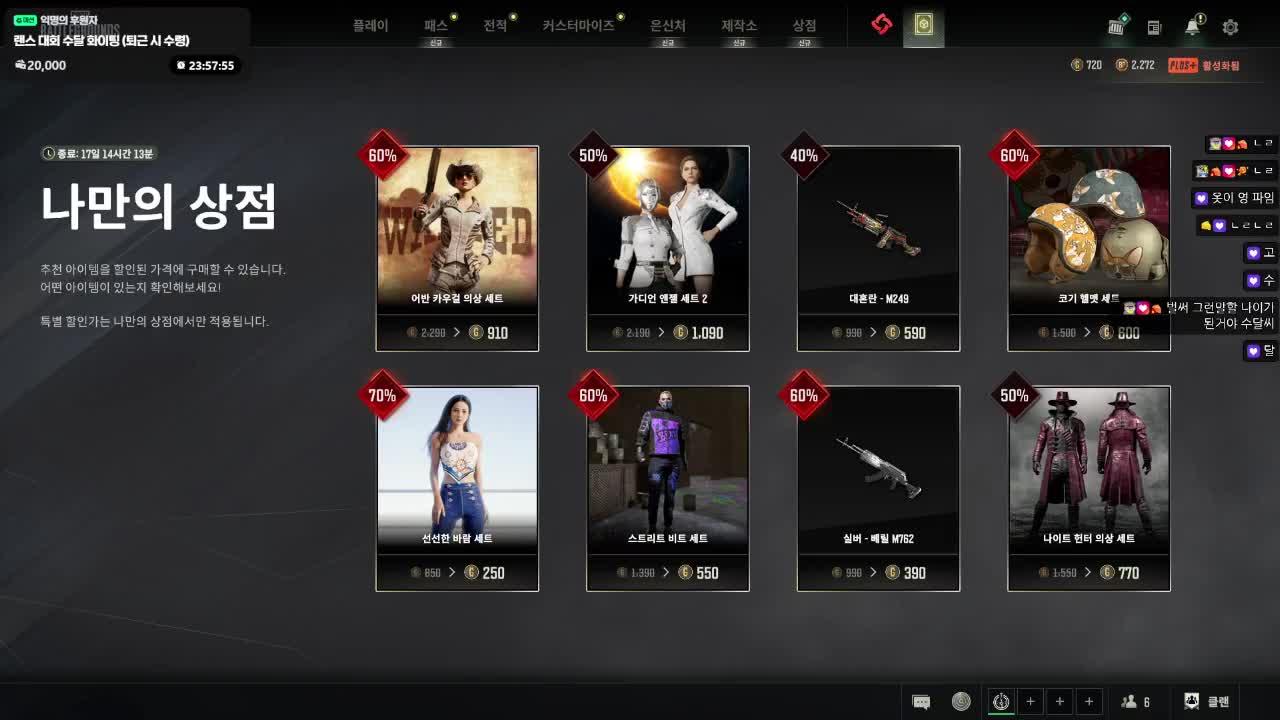Click the red emblem icon next to 상점

click(880, 26)
